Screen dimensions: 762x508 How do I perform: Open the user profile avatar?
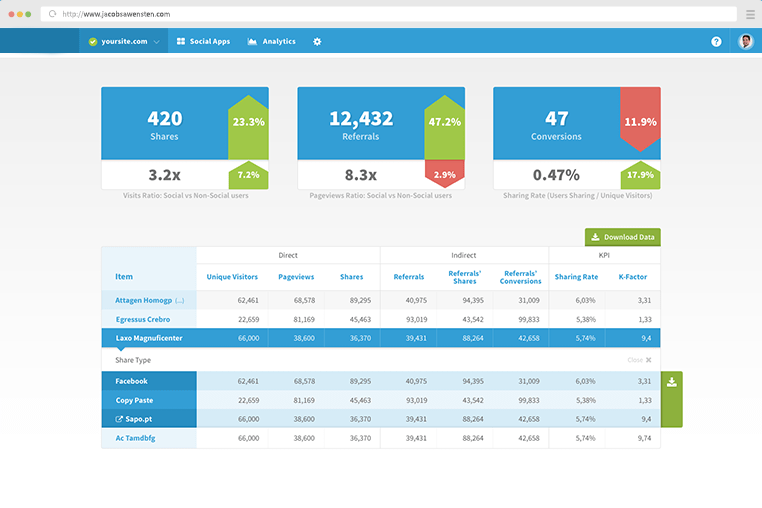click(745, 42)
